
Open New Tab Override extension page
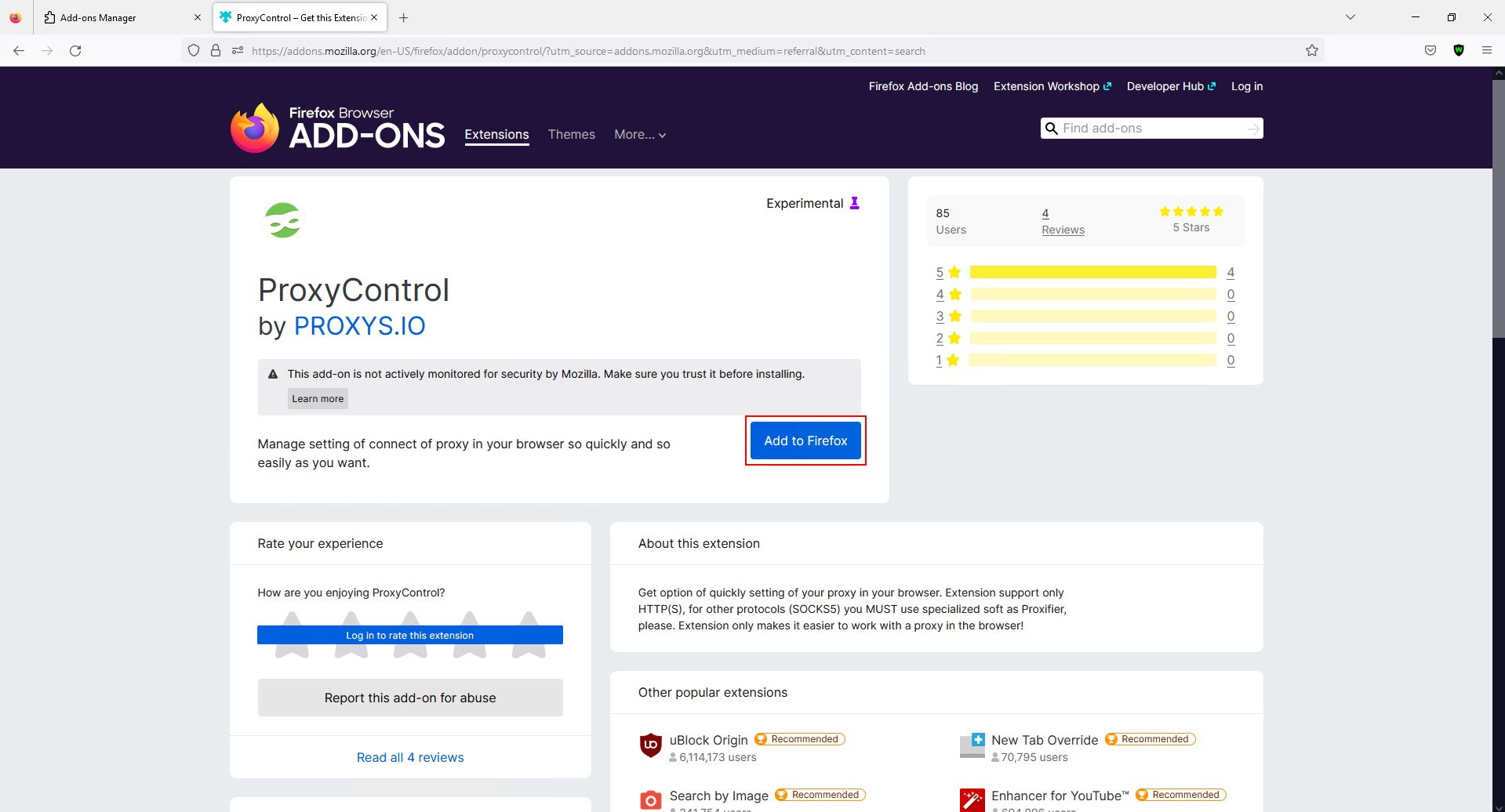pos(1045,740)
